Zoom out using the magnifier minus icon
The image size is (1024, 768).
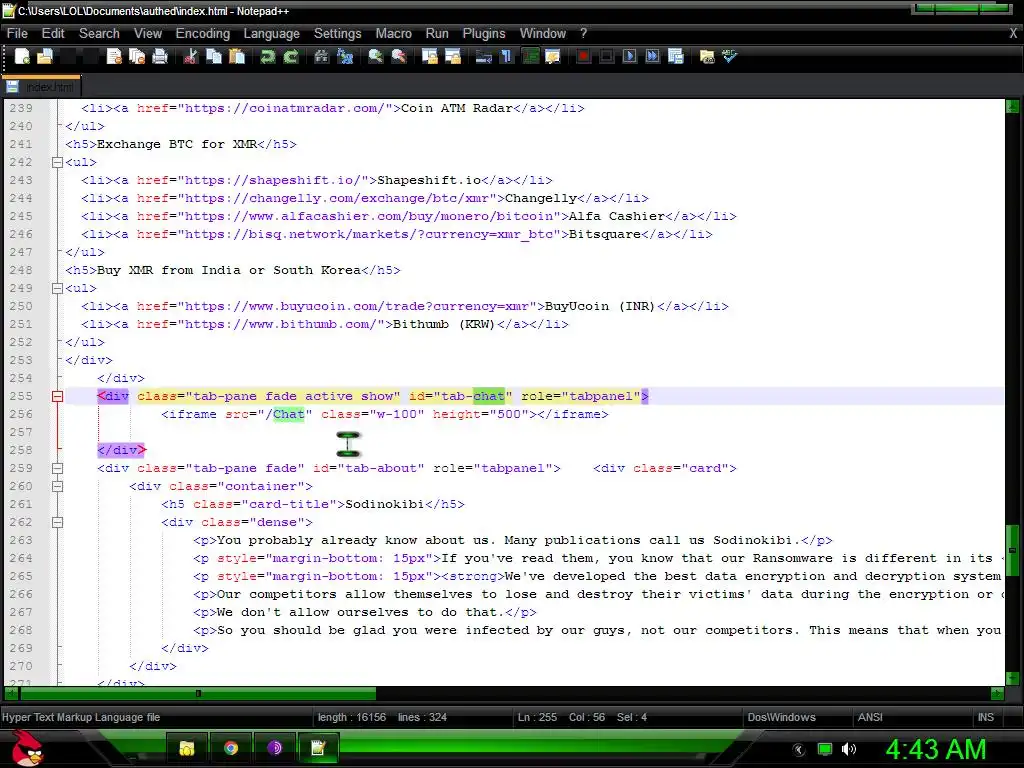[x=398, y=57]
